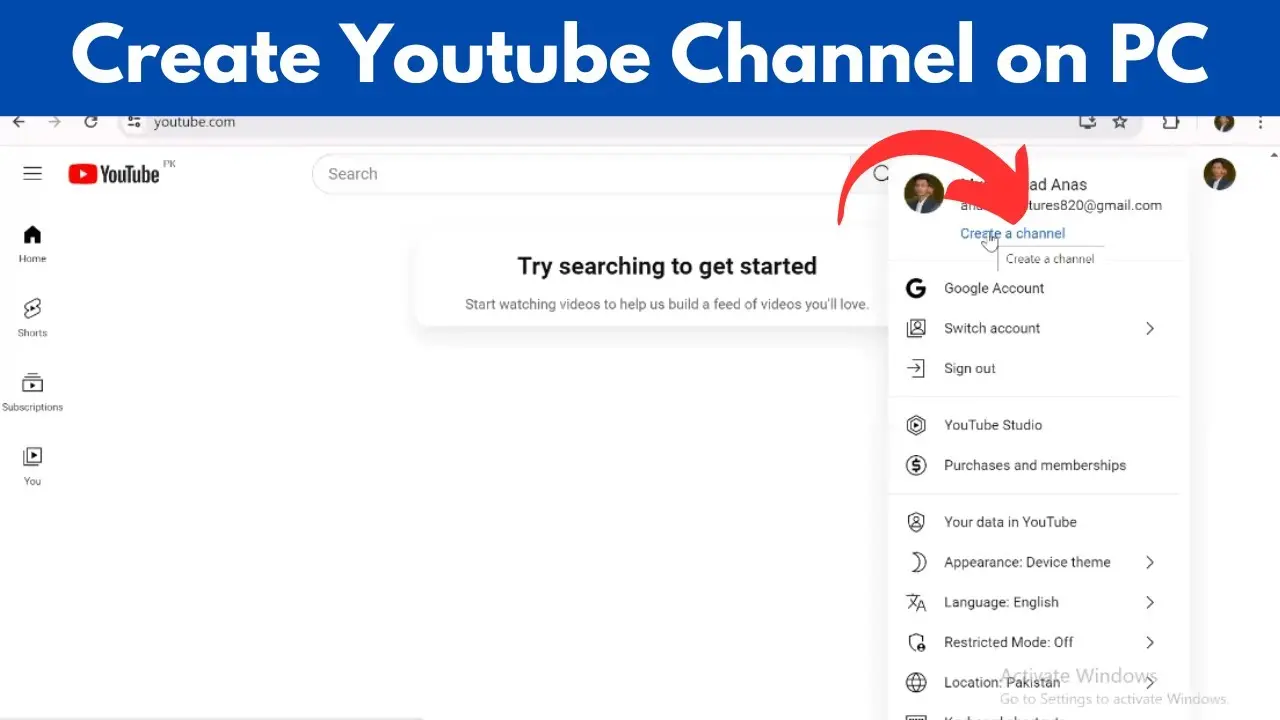
Task: Open Purchases and memberships entry
Action: (1033, 465)
